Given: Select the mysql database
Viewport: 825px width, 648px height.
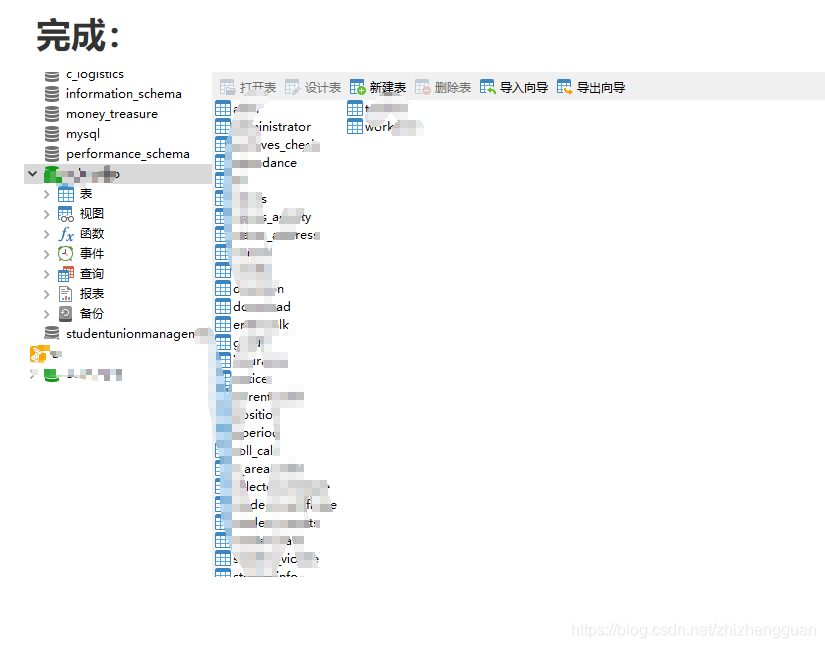Looking at the screenshot, I should [80, 133].
